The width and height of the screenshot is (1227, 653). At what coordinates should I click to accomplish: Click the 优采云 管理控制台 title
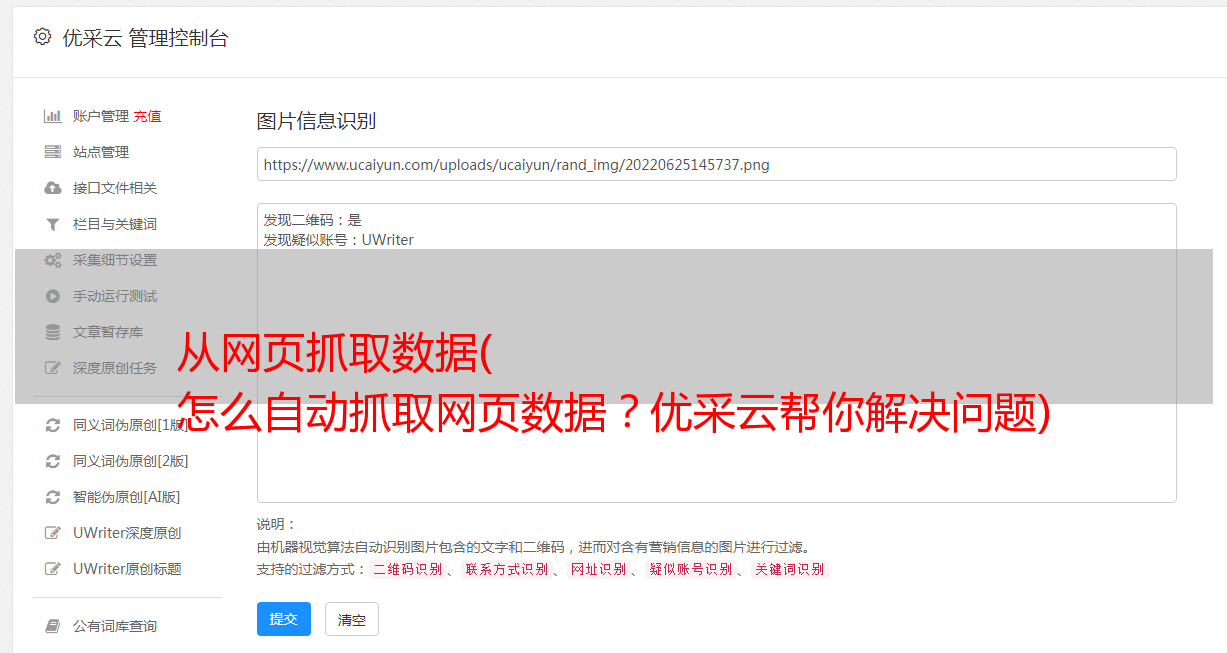[x=146, y=38]
